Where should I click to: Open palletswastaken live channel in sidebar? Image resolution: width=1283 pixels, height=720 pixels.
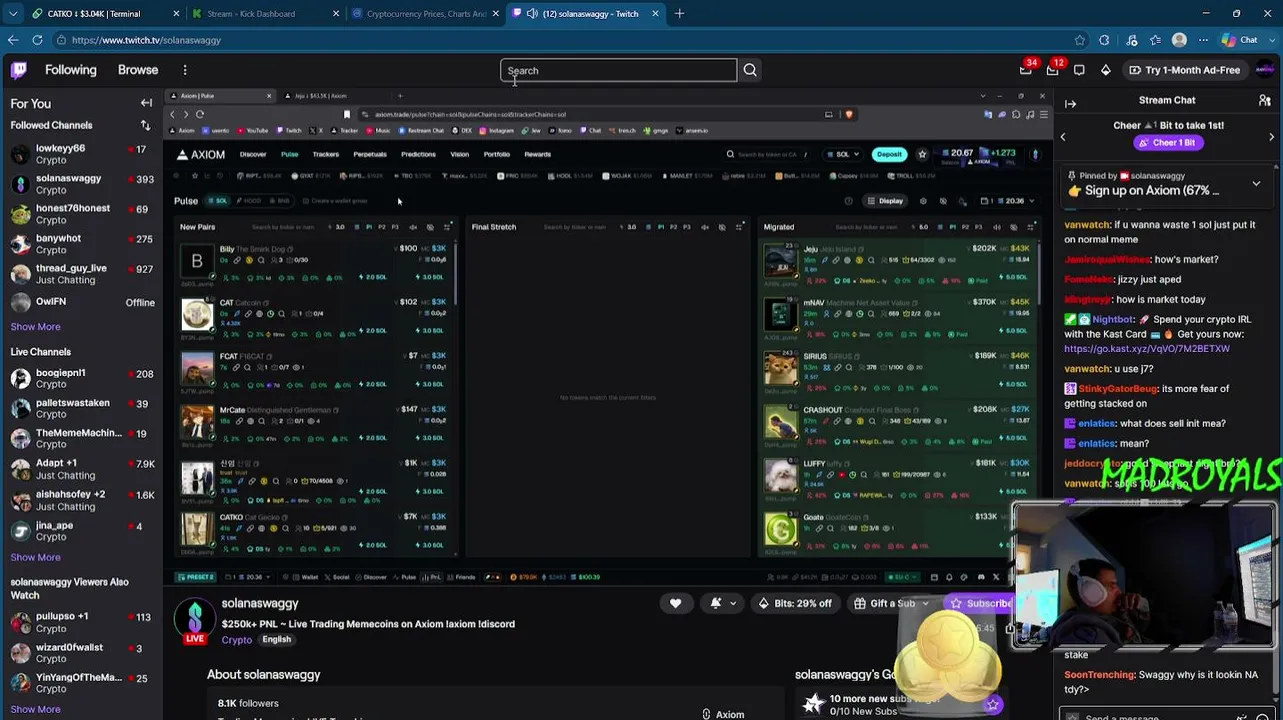point(82,409)
